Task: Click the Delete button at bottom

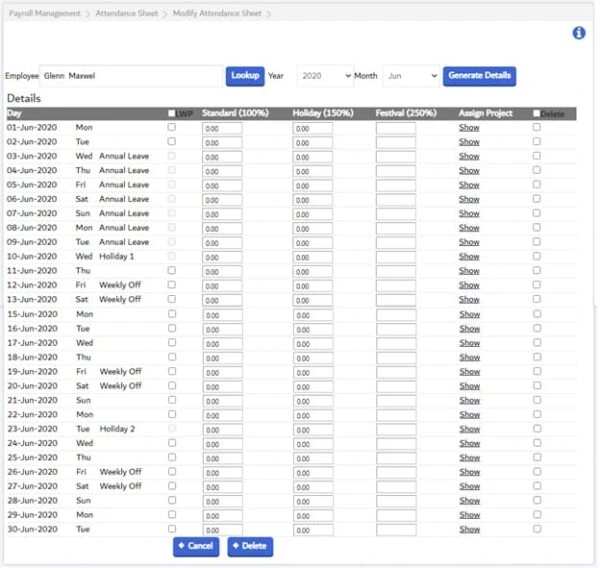Action: click(250, 546)
